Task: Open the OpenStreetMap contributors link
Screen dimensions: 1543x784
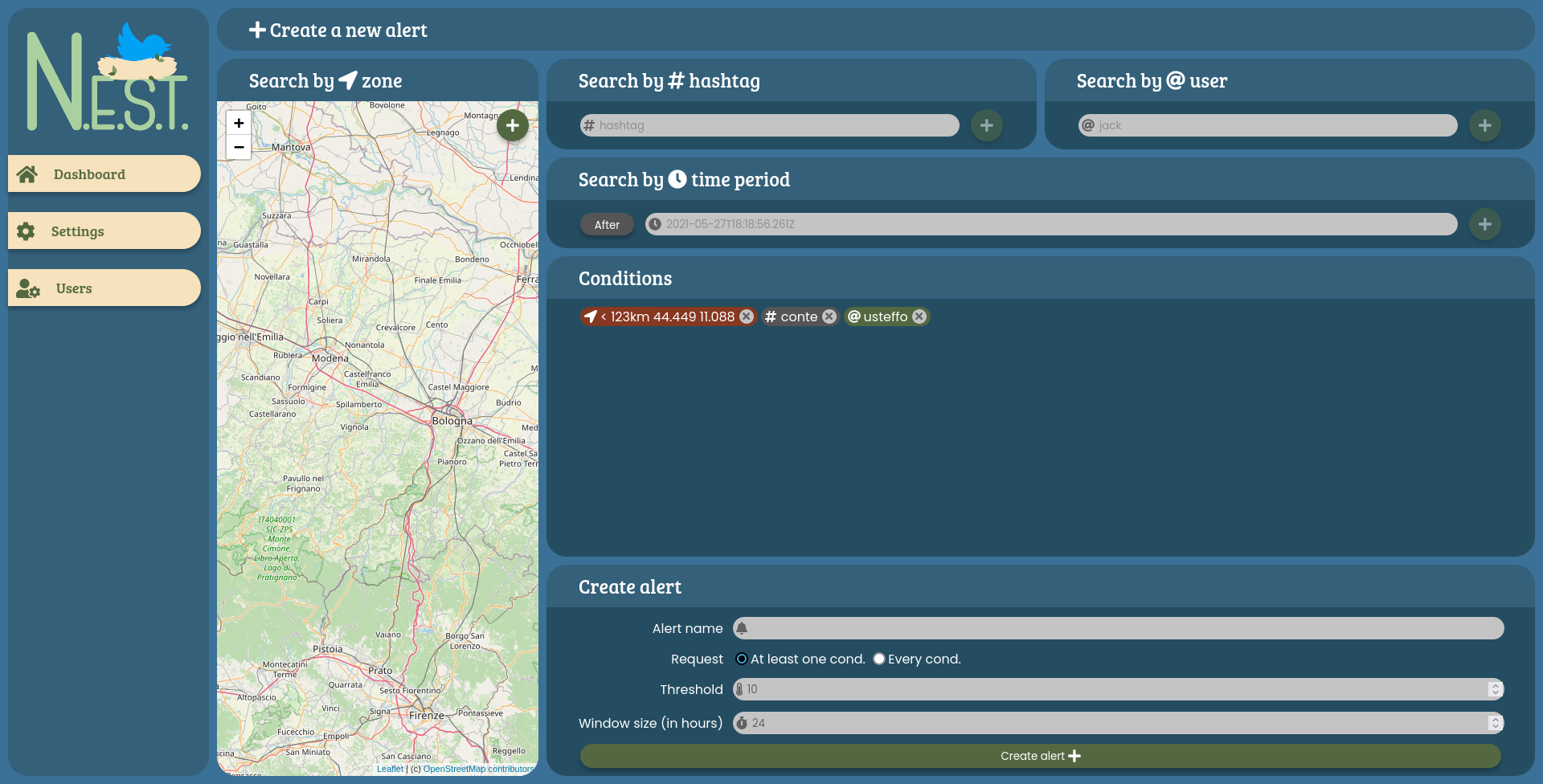Action: 478,769
